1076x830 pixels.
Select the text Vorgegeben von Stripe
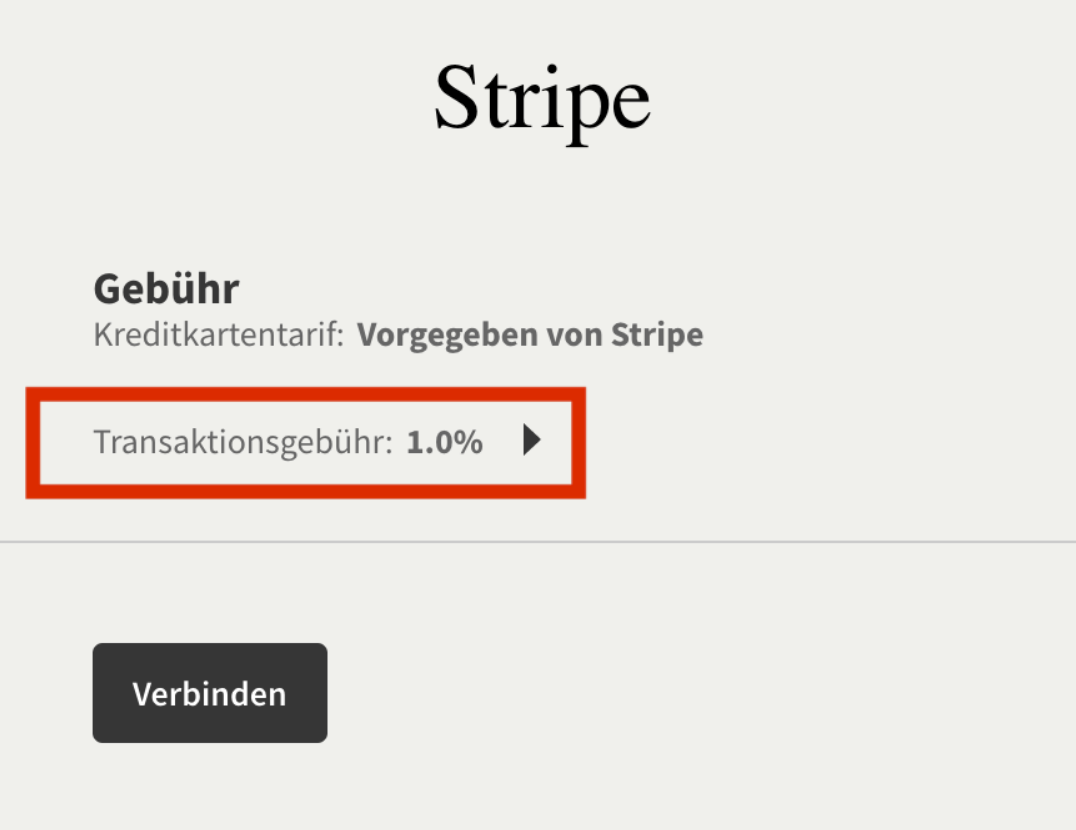click(531, 335)
